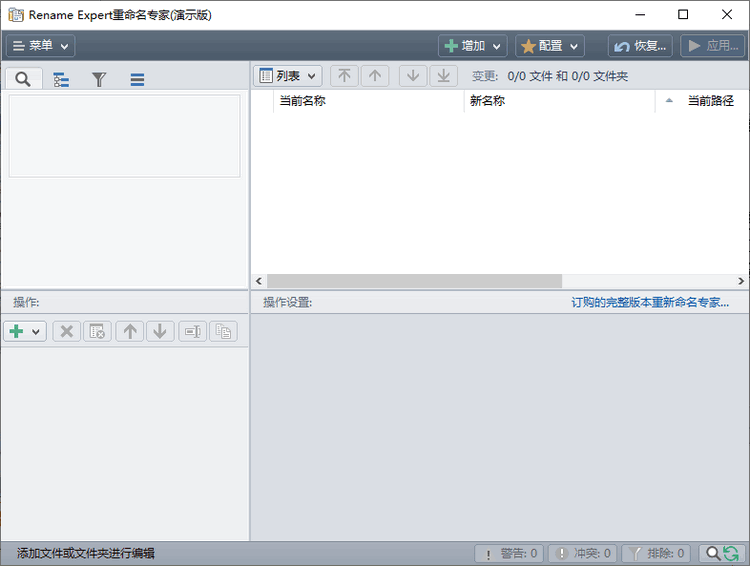Switch to the folder tree tab

[61, 79]
